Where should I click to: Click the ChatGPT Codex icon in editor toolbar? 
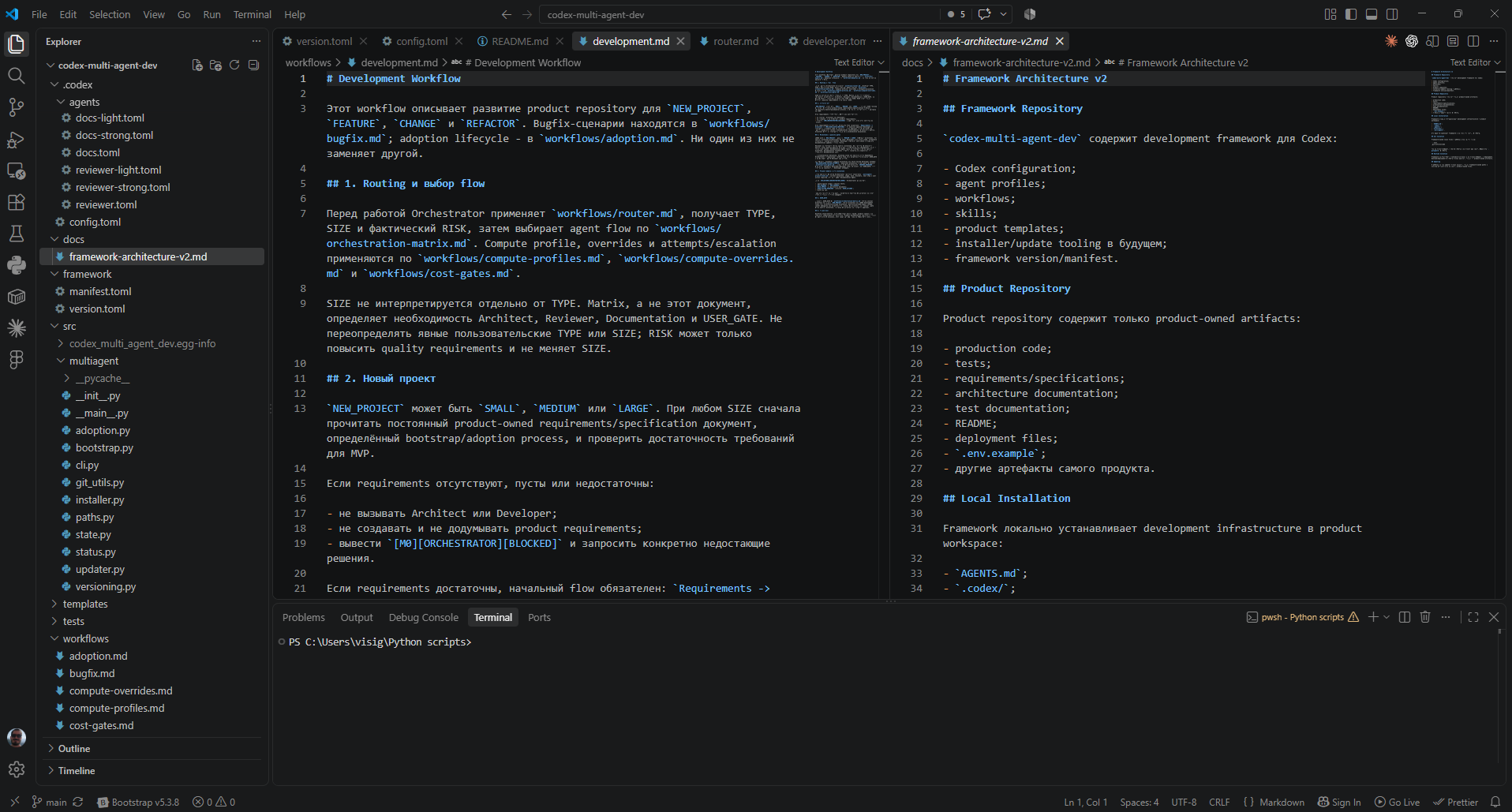(x=1412, y=41)
